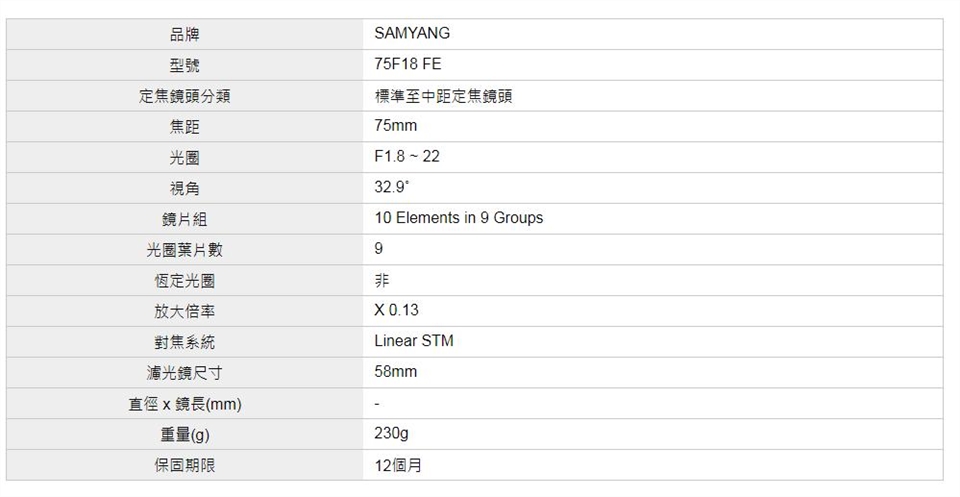Click the 恆定光圈 label cell

186,281
